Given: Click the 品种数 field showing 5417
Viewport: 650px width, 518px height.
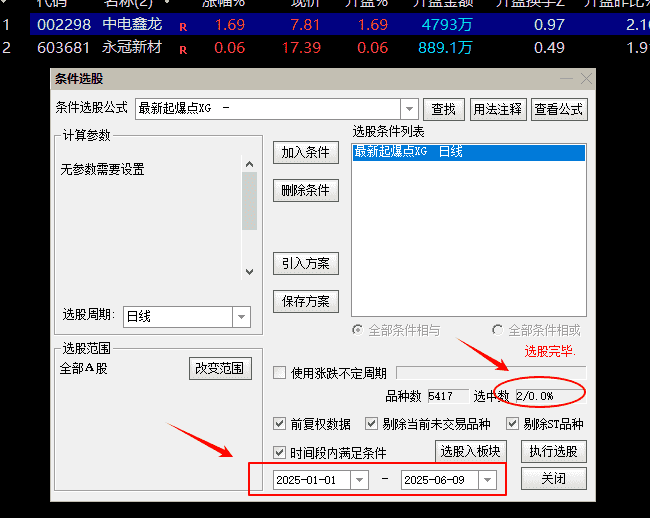Looking at the screenshot, I should [448, 396].
